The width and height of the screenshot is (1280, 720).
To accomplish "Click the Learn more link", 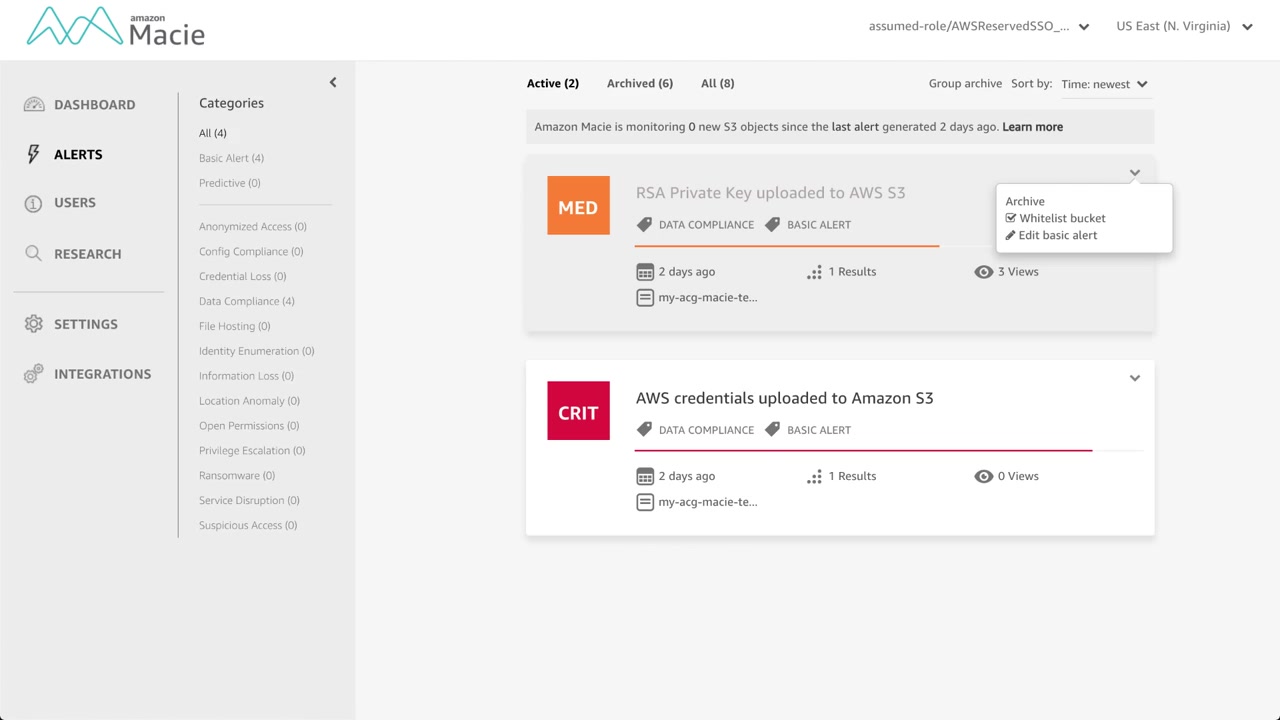I will [x=1032, y=127].
